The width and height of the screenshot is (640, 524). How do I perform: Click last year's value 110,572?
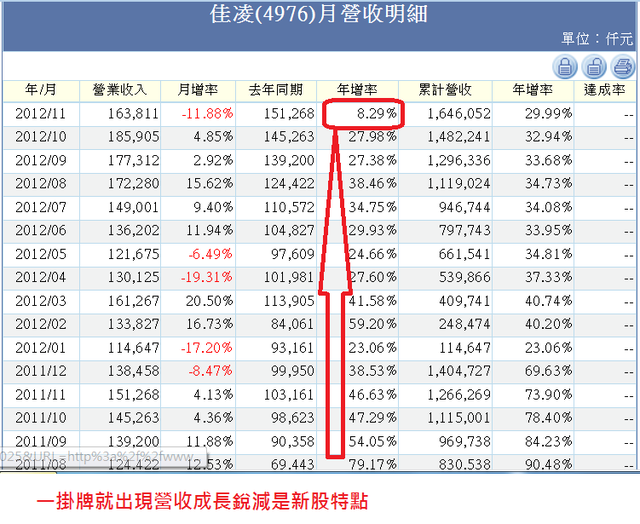pyautogui.click(x=289, y=207)
